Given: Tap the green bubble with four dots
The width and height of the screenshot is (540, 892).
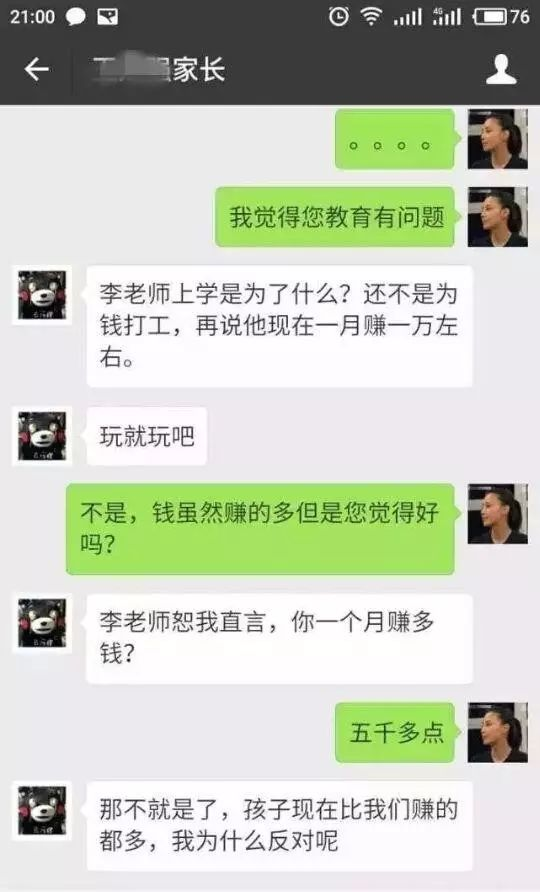Looking at the screenshot, I should click(396, 140).
